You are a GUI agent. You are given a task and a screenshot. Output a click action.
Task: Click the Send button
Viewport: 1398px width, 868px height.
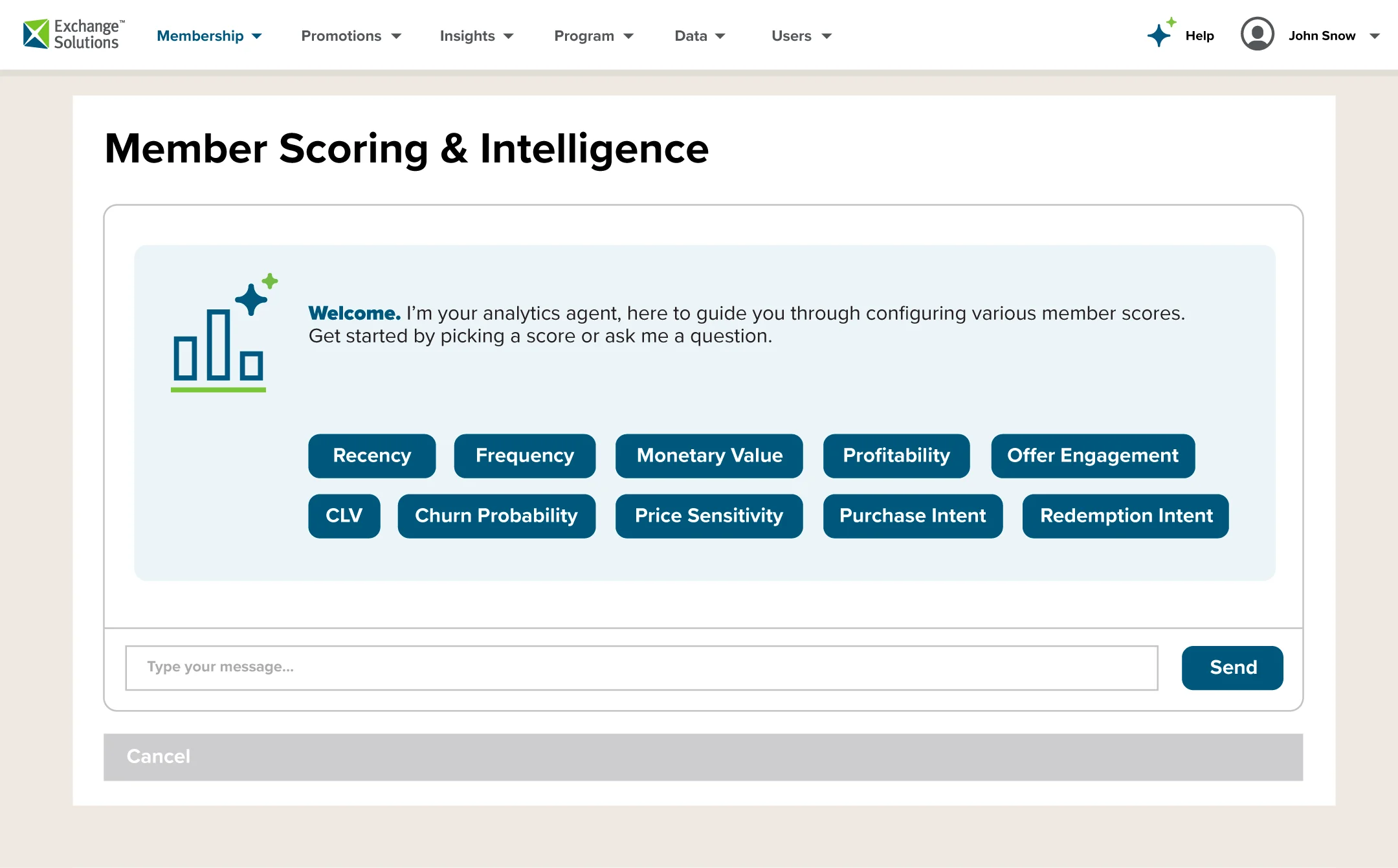click(1232, 667)
